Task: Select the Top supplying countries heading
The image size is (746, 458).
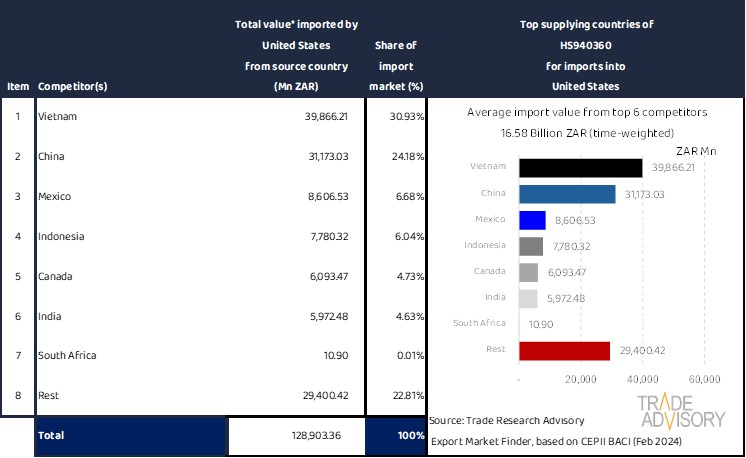Action: coord(586,24)
